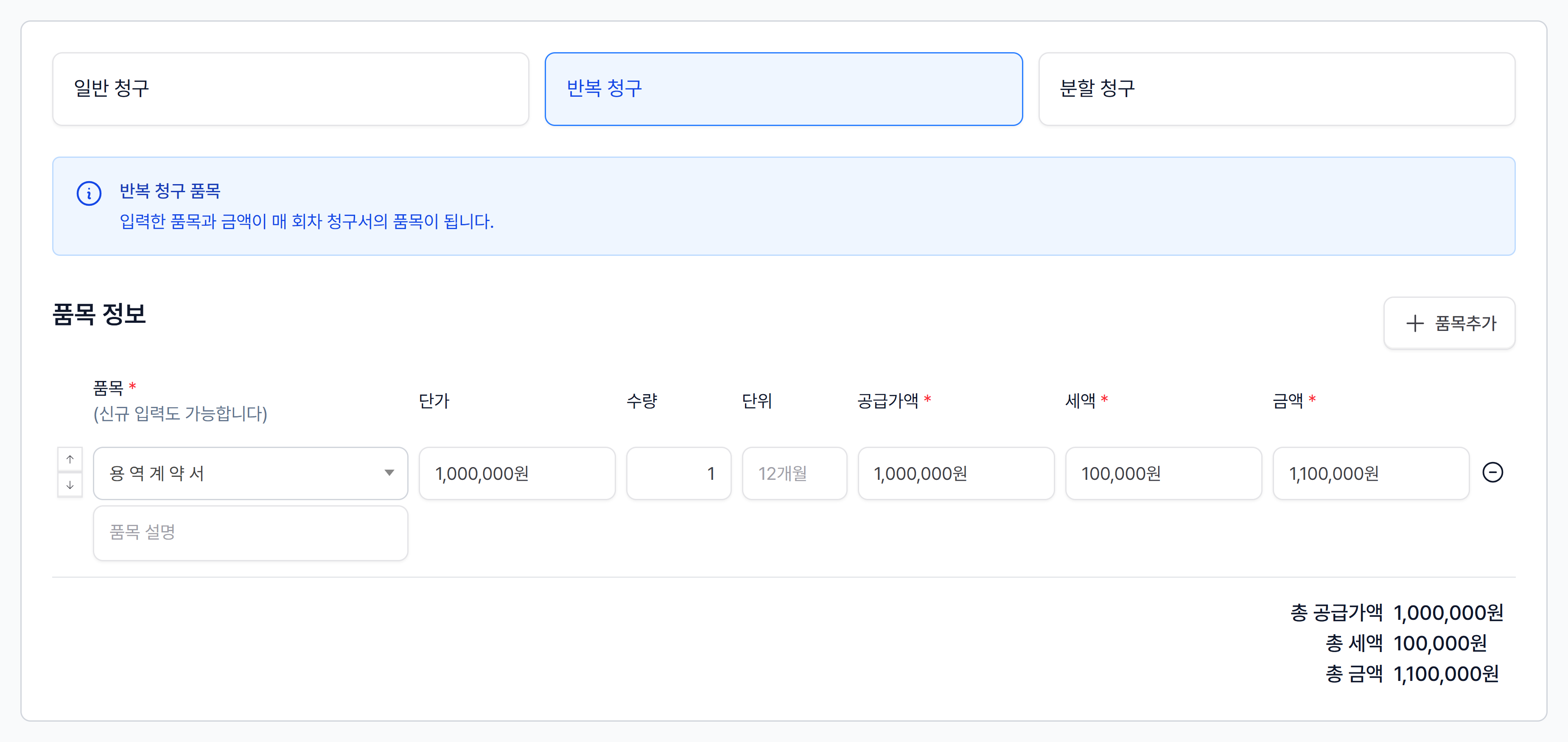Focus the 단가 field showing 1,000,000원
The height and width of the screenshot is (742, 1568).
(517, 473)
